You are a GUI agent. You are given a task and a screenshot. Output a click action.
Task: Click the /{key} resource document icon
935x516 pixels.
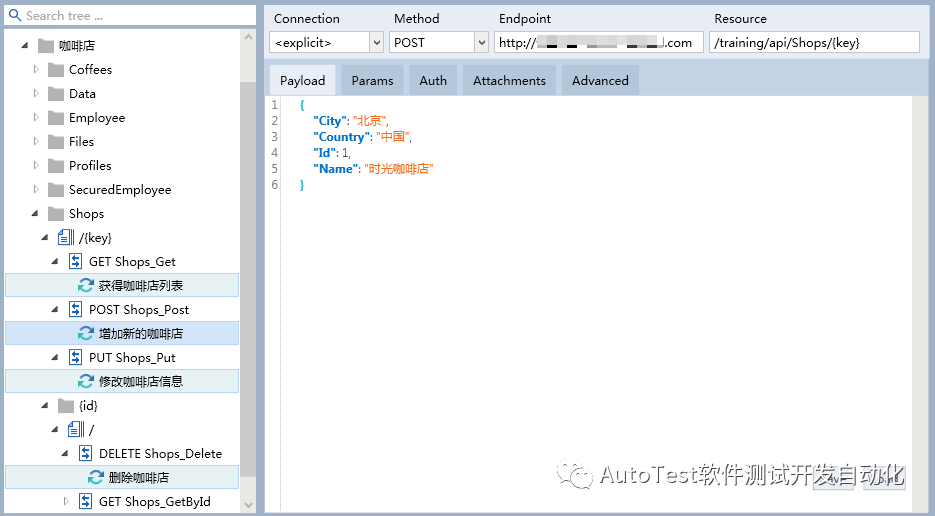click(66, 237)
